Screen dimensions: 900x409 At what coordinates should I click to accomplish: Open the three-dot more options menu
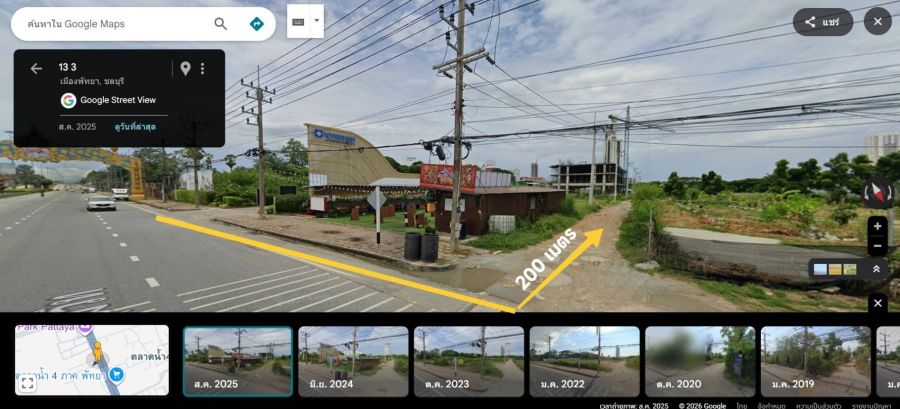pos(202,69)
